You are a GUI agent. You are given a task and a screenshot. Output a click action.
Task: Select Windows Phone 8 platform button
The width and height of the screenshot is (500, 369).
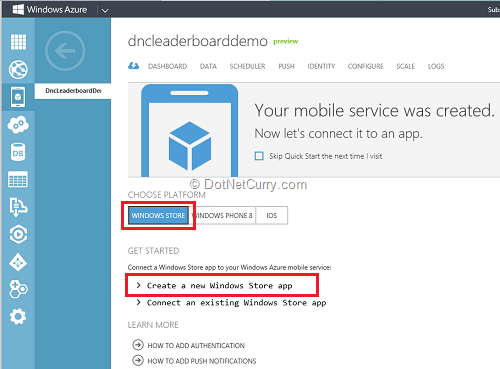coord(222,216)
